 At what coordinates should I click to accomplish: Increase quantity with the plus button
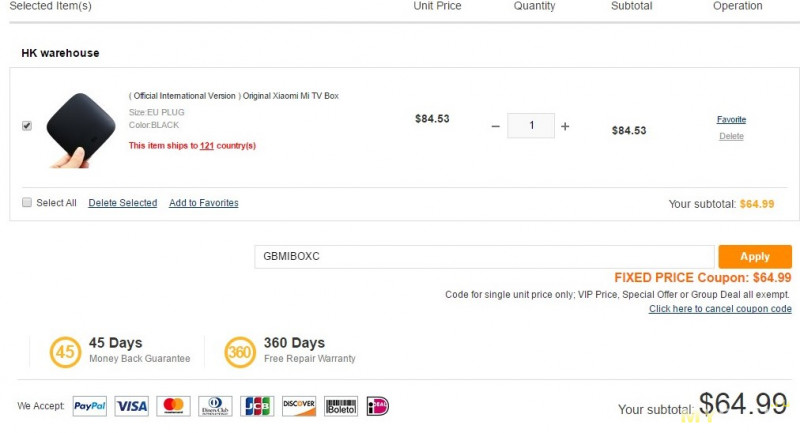coord(565,126)
